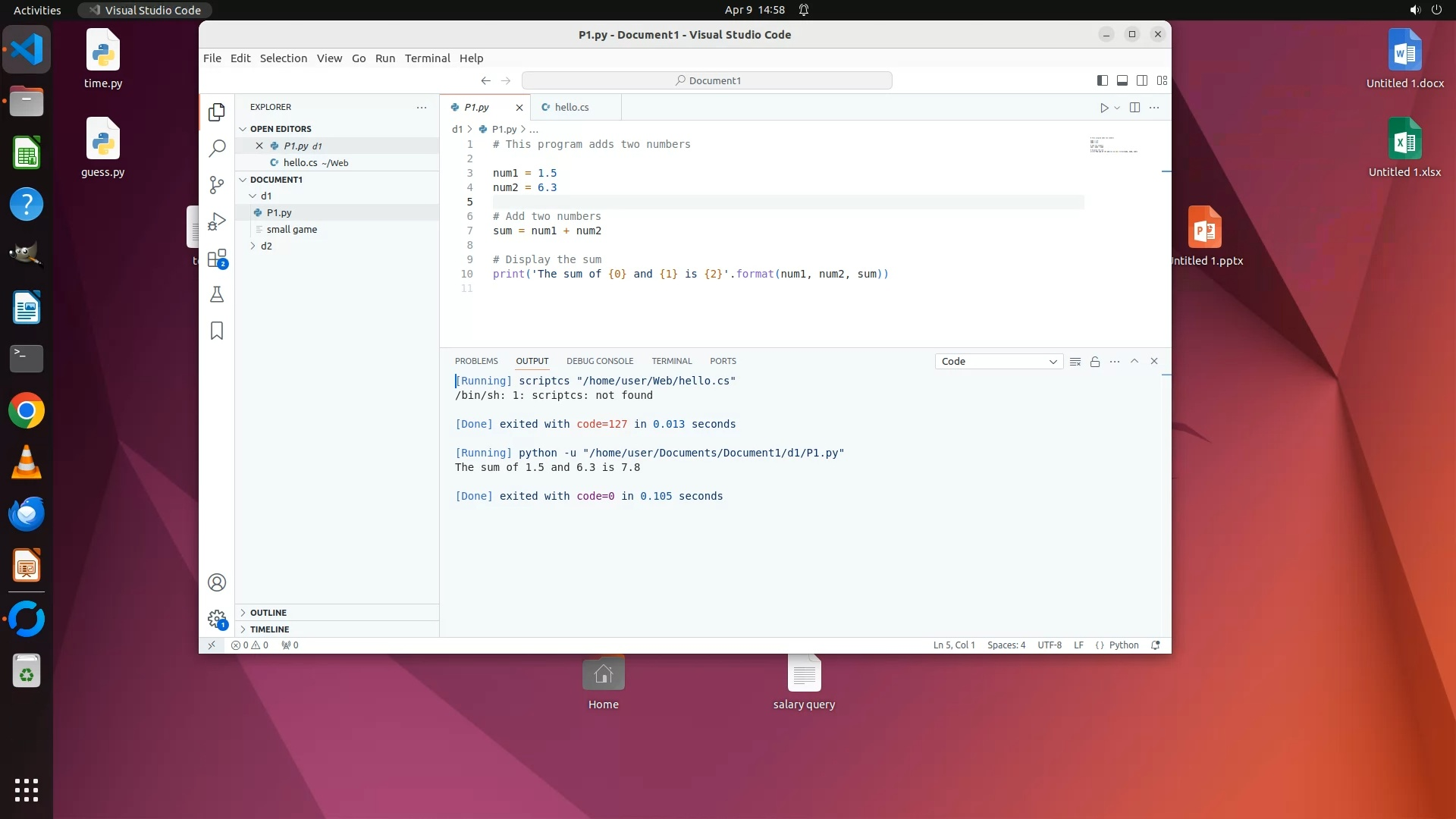This screenshot has width=1456, height=819.
Task: Toggle the output scroll lock
Action: pyautogui.click(x=1095, y=362)
